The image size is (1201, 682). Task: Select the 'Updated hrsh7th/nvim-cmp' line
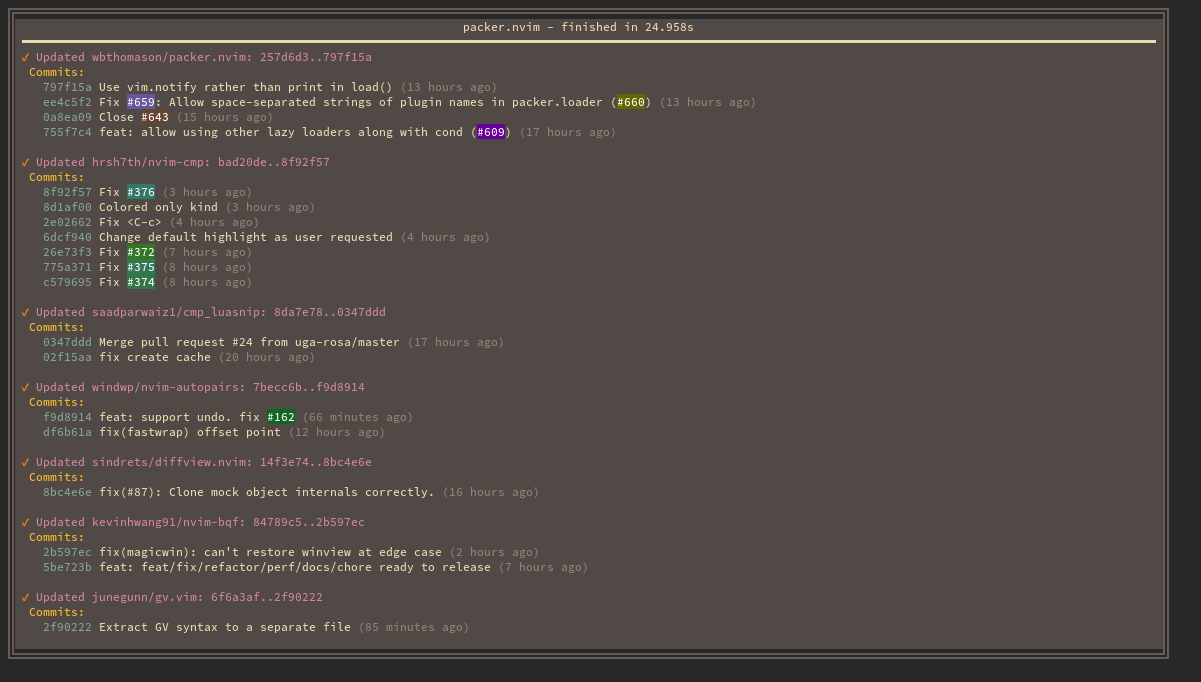tap(183, 162)
